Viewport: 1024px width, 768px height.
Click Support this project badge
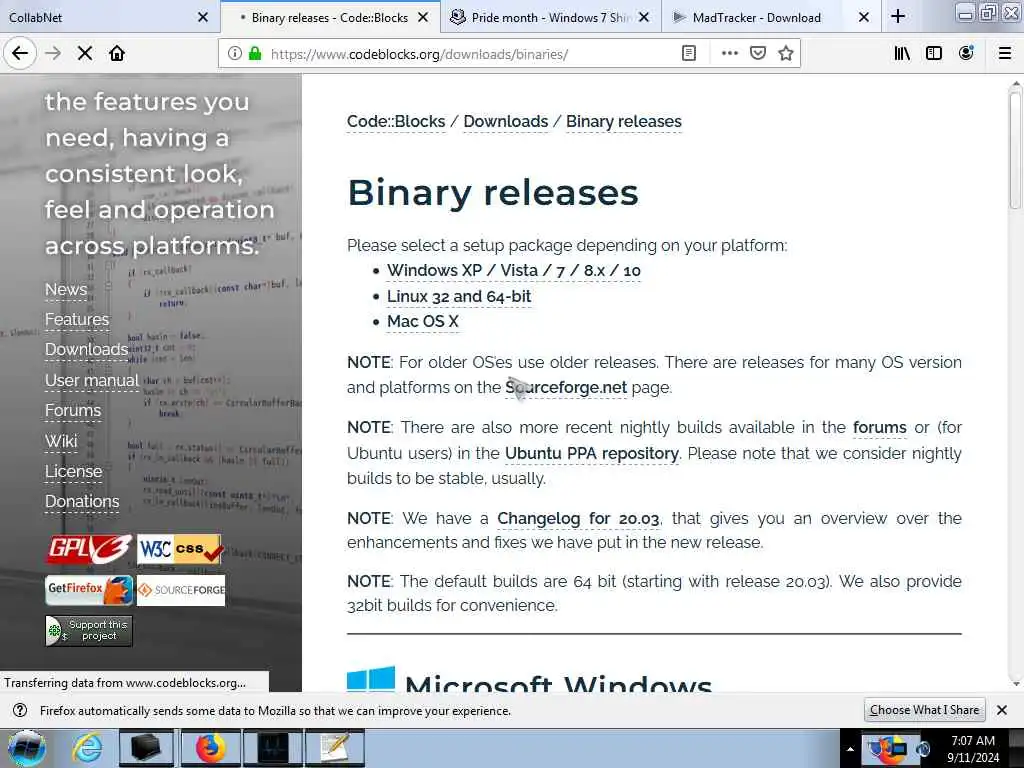coord(89,631)
